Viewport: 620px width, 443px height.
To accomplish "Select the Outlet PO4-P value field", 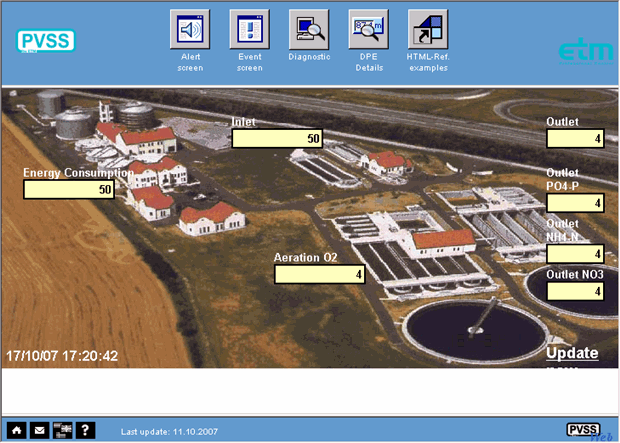I will (575, 203).
